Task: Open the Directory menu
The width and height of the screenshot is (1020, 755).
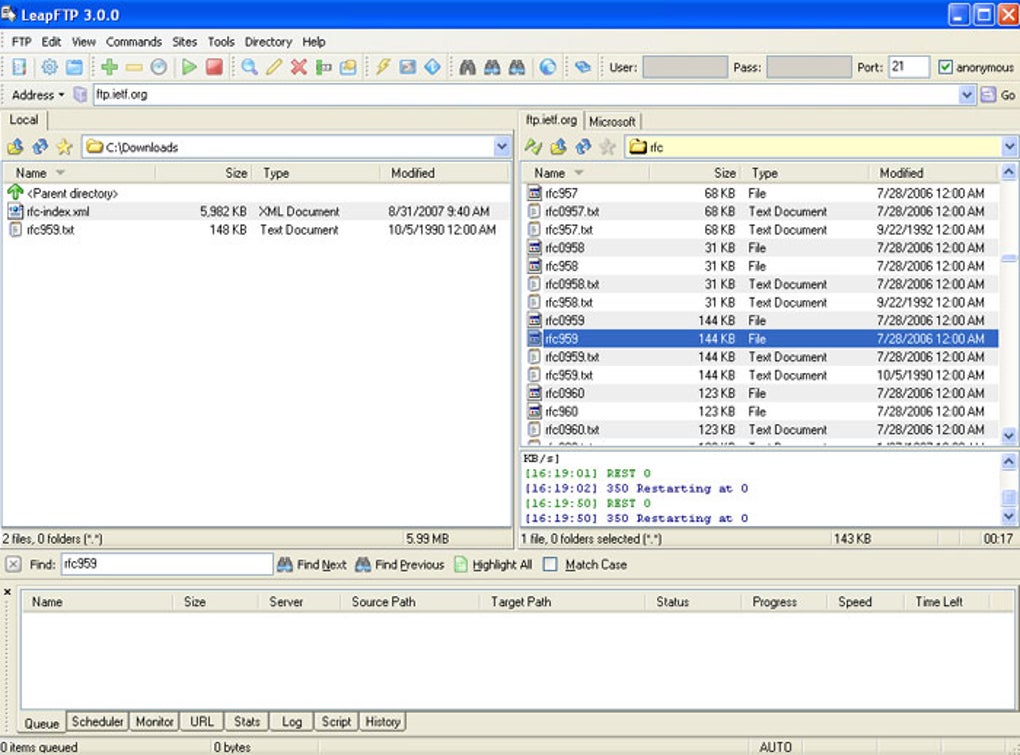Action: [x=268, y=42]
